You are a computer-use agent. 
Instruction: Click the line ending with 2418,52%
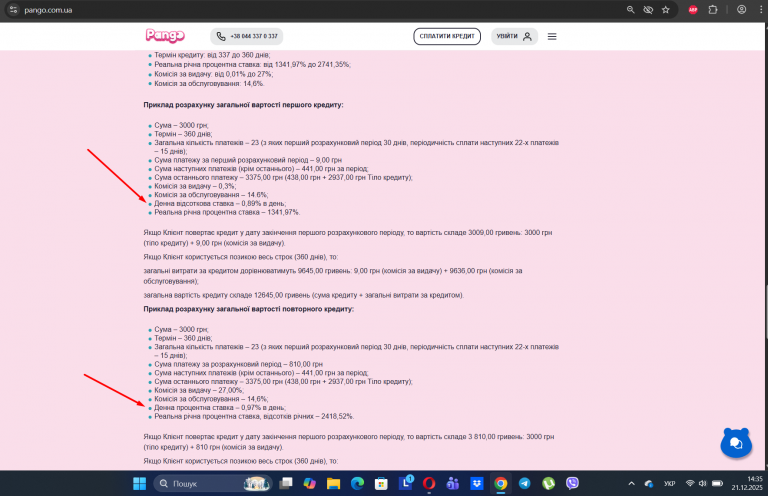[254, 417]
